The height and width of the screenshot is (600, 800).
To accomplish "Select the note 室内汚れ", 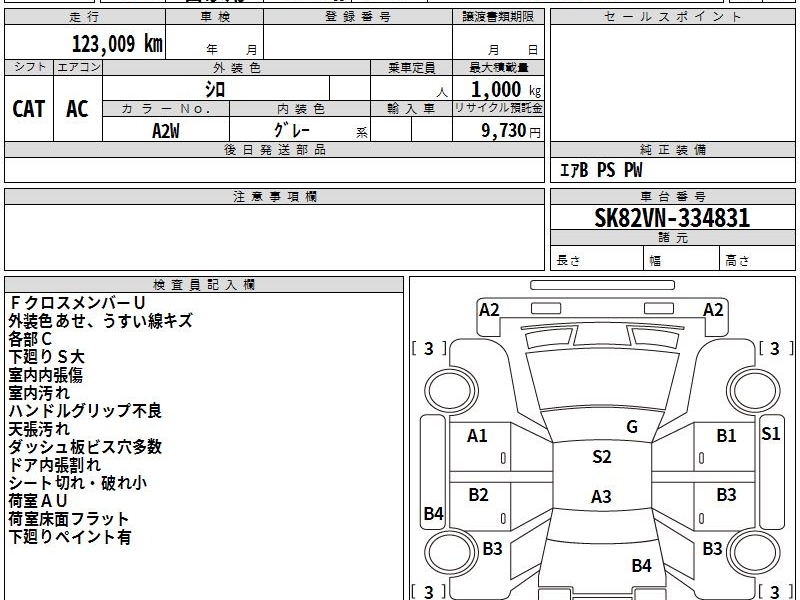I will [39, 393].
